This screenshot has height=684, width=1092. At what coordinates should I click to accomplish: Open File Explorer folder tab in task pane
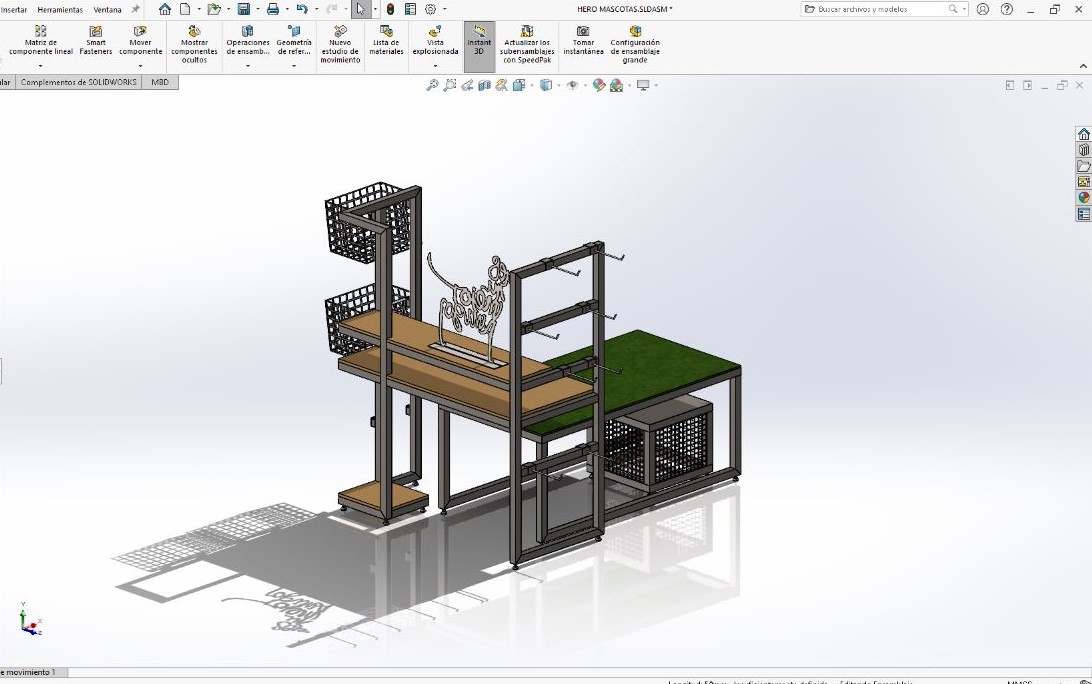click(1084, 166)
